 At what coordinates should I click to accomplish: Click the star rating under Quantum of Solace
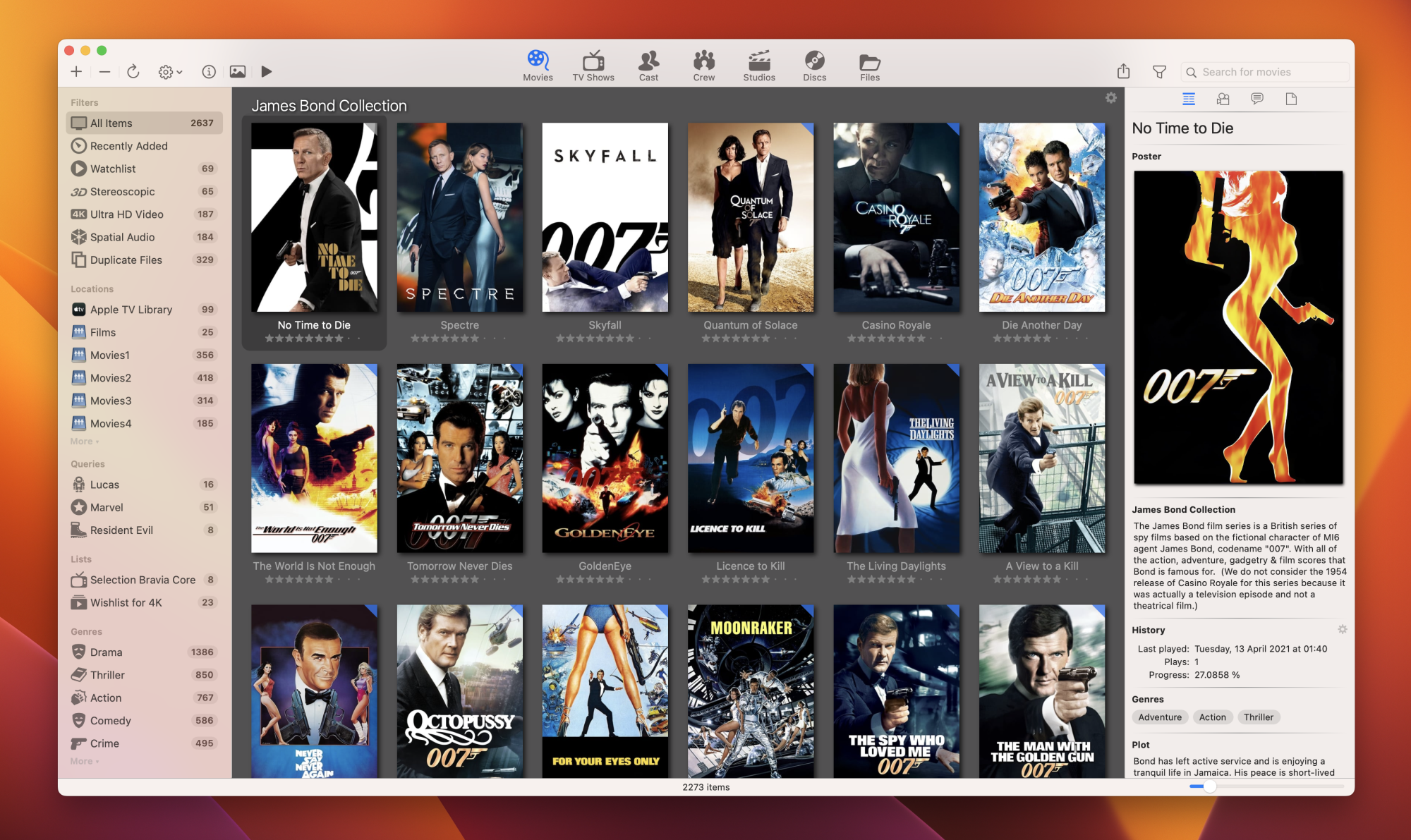tap(750, 339)
